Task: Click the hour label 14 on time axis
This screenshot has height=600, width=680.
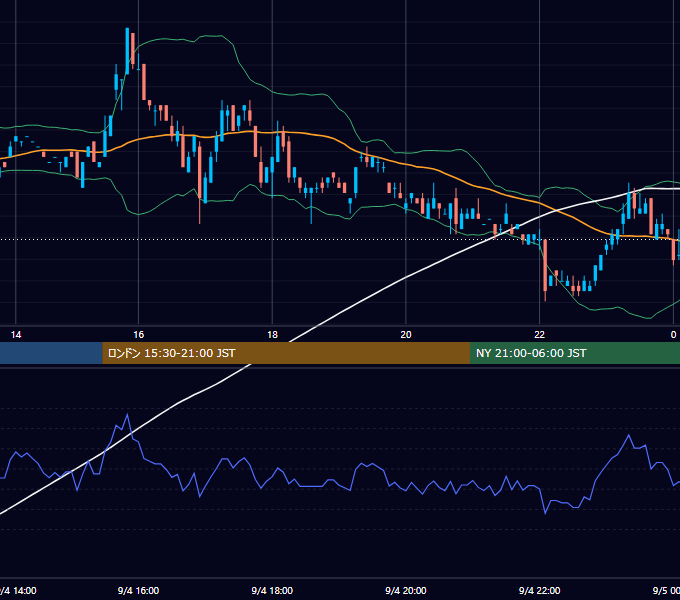Action: click(x=16, y=335)
